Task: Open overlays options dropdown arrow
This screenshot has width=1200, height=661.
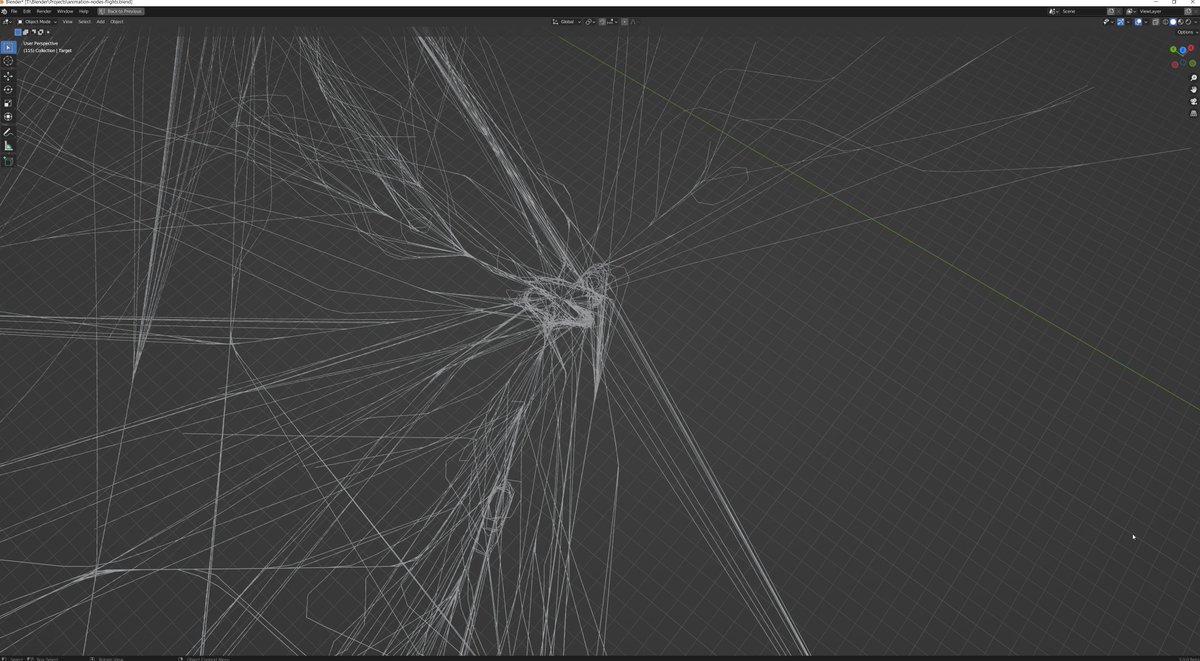Action: click(x=1146, y=22)
